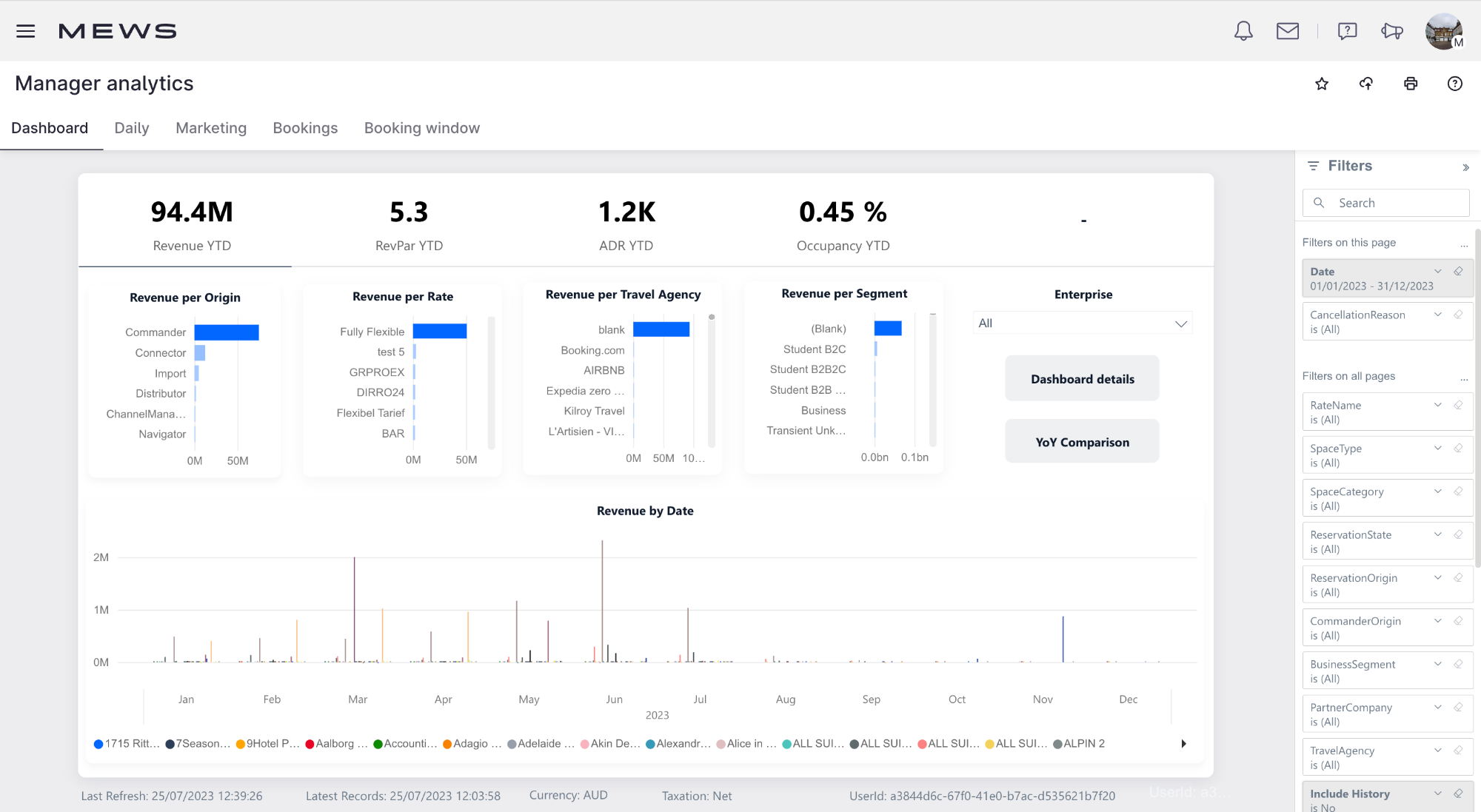Screen dimensions: 1481x812
Task: Clear the Include History filter eraser
Action: click(1458, 793)
